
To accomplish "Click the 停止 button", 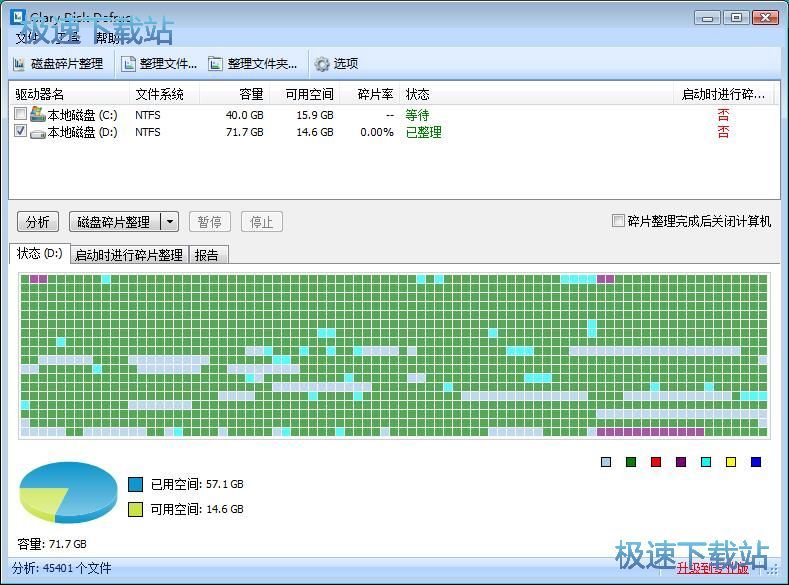I will pyautogui.click(x=262, y=221).
